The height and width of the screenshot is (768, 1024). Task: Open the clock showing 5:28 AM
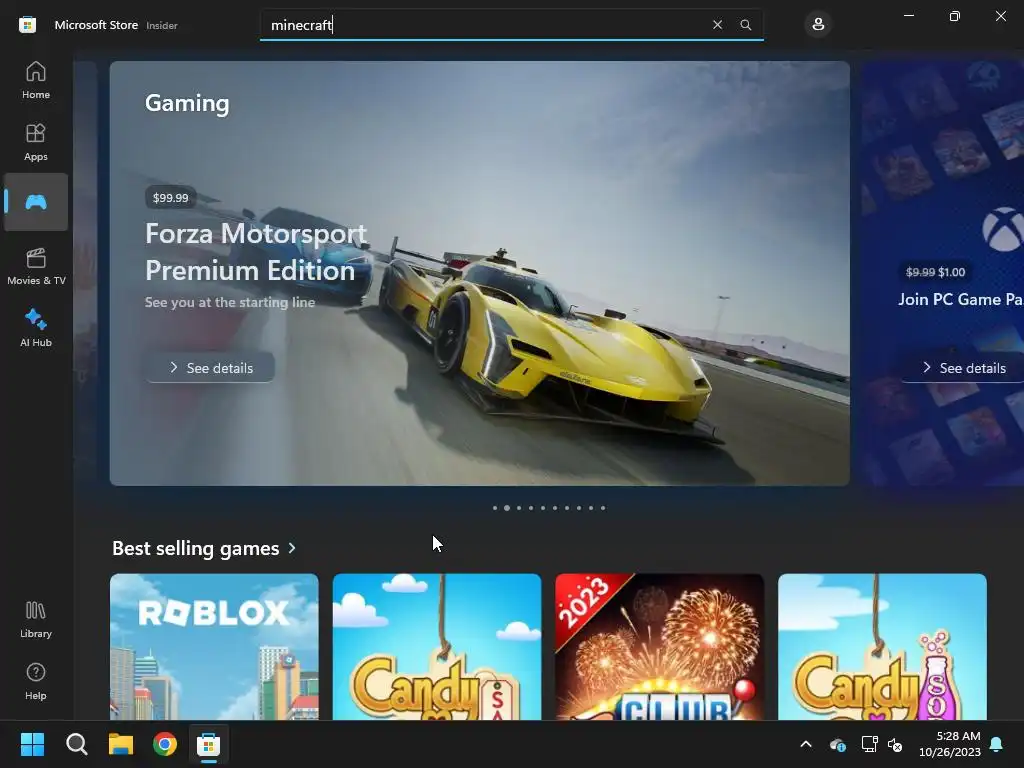[x=950, y=744]
